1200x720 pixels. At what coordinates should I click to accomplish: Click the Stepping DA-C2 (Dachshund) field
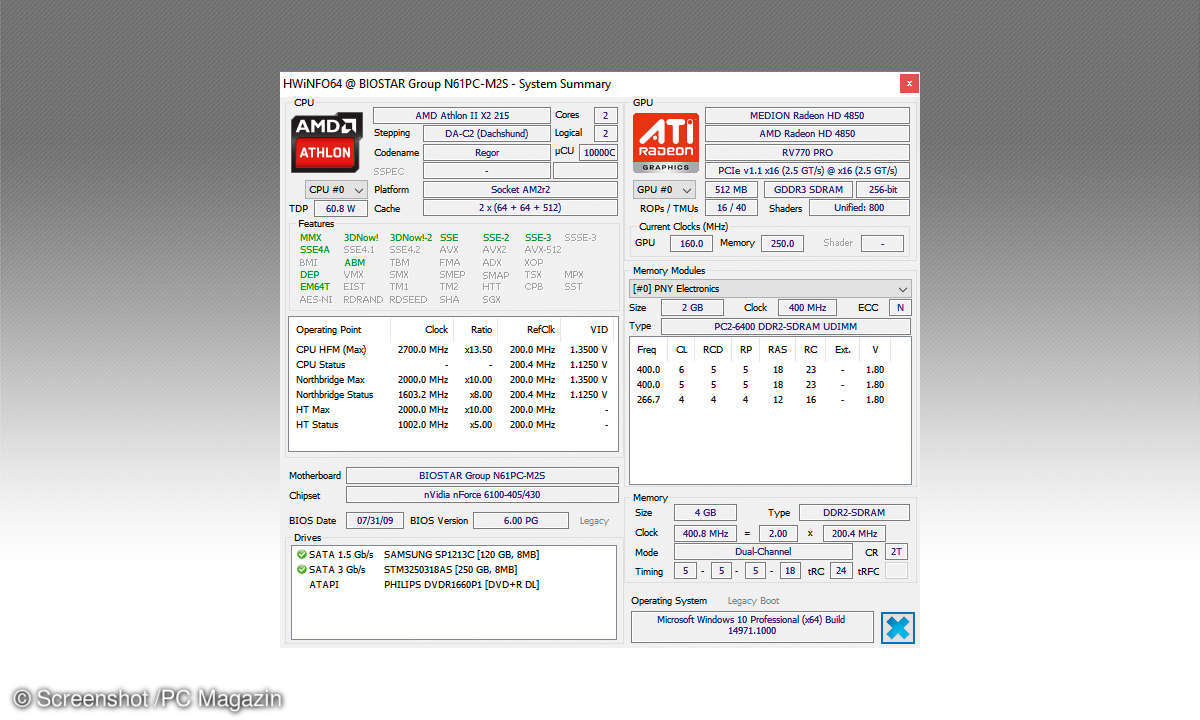(x=486, y=134)
